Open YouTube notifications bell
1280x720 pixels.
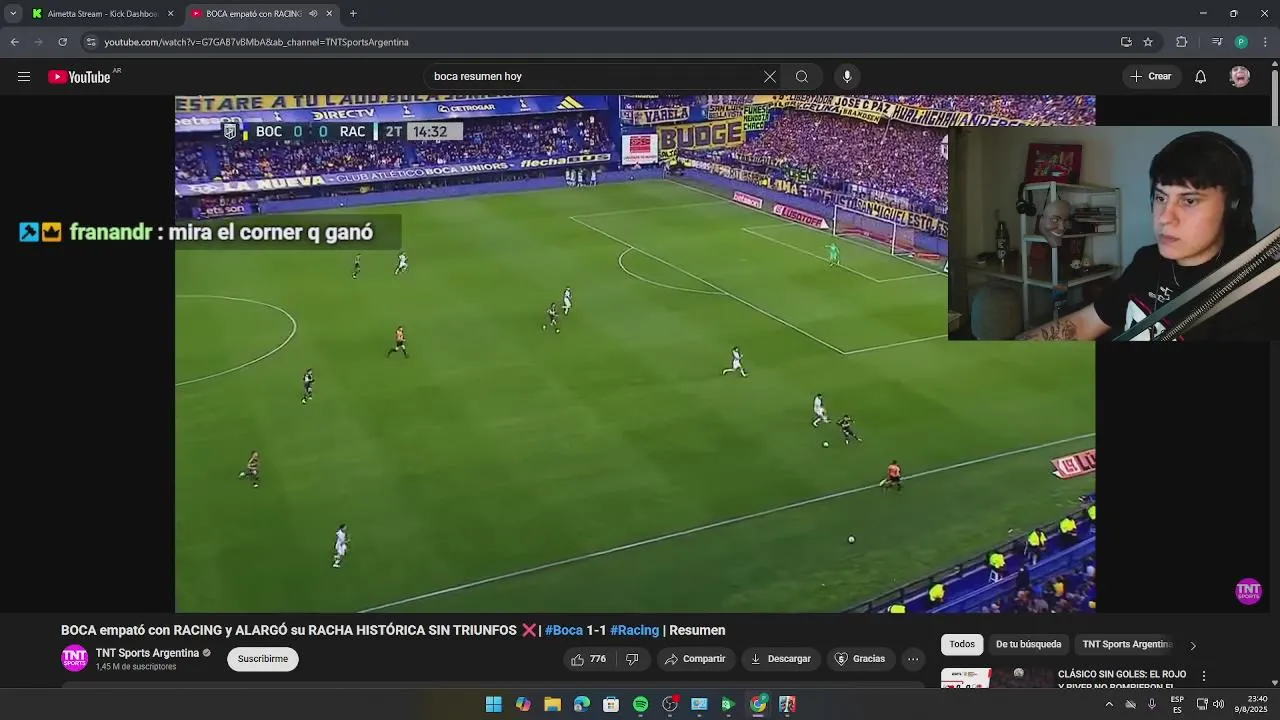[1201, 77]
